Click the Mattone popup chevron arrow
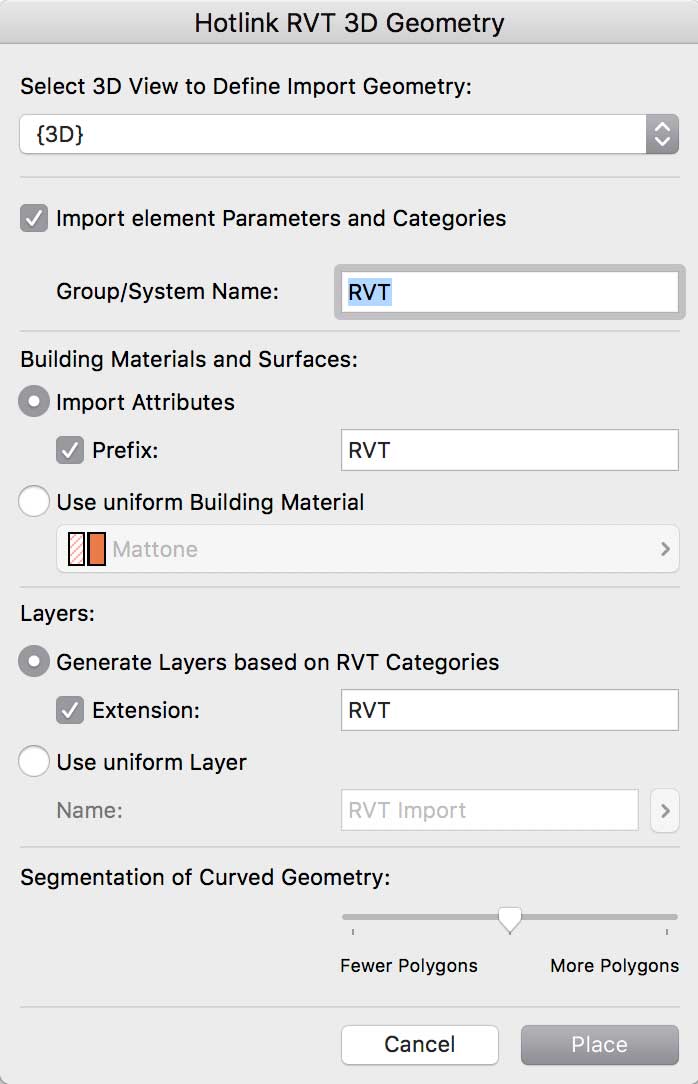Viewport: 698px width, 1084px height. pyautogui.click(x=665, y=549)
